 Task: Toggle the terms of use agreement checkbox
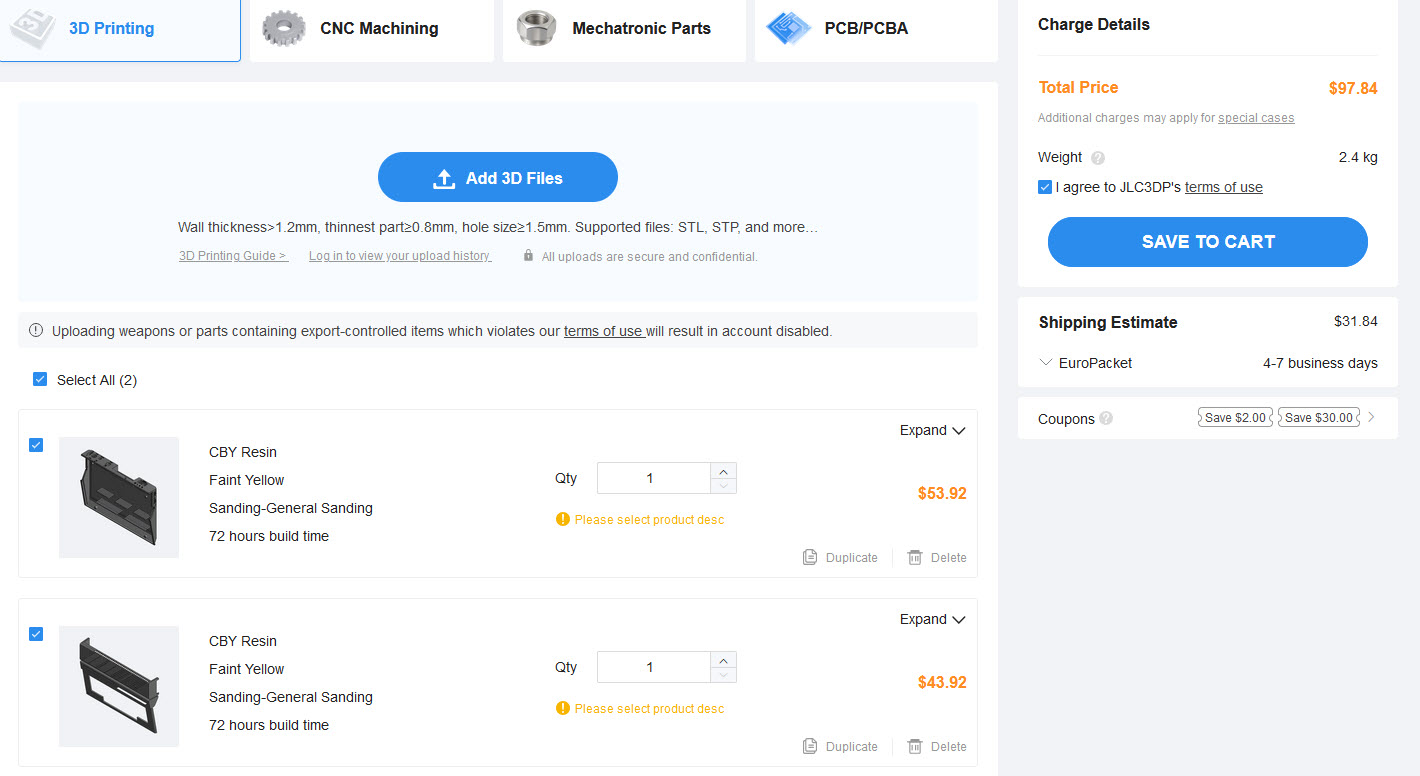click(x=1045, y=187)
